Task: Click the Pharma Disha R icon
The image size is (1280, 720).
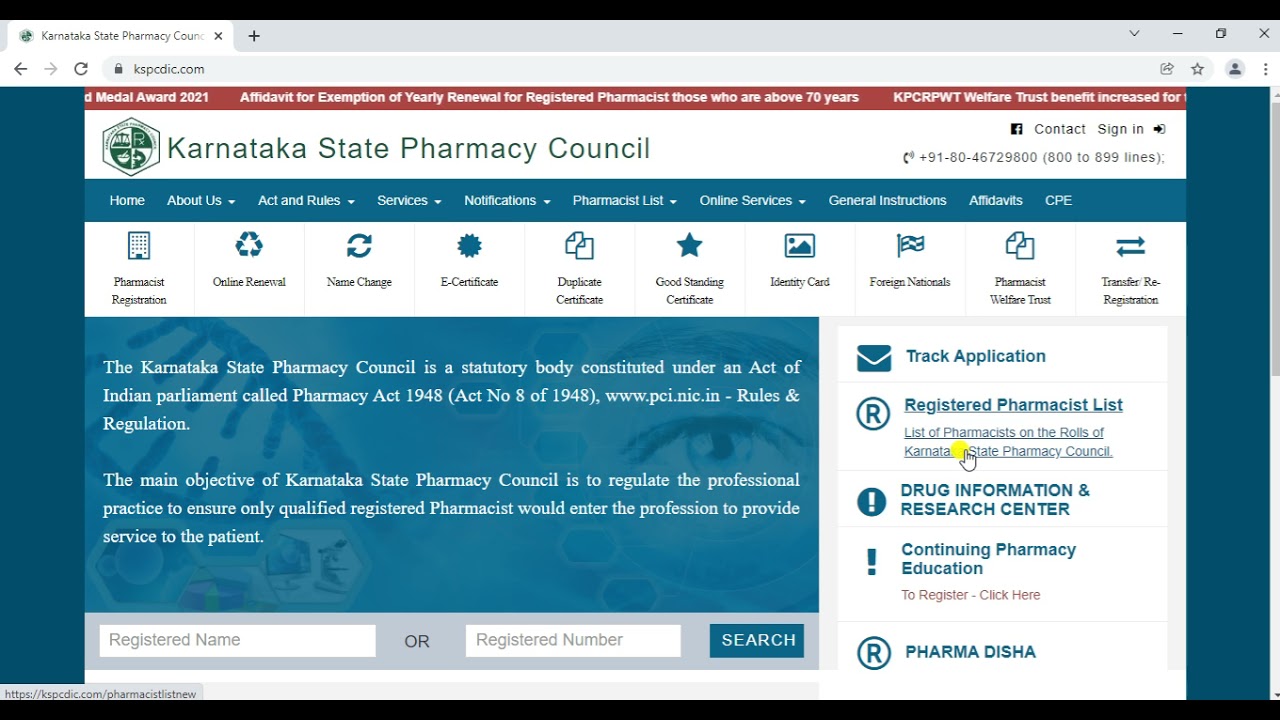Action: [x=873, y=654]
